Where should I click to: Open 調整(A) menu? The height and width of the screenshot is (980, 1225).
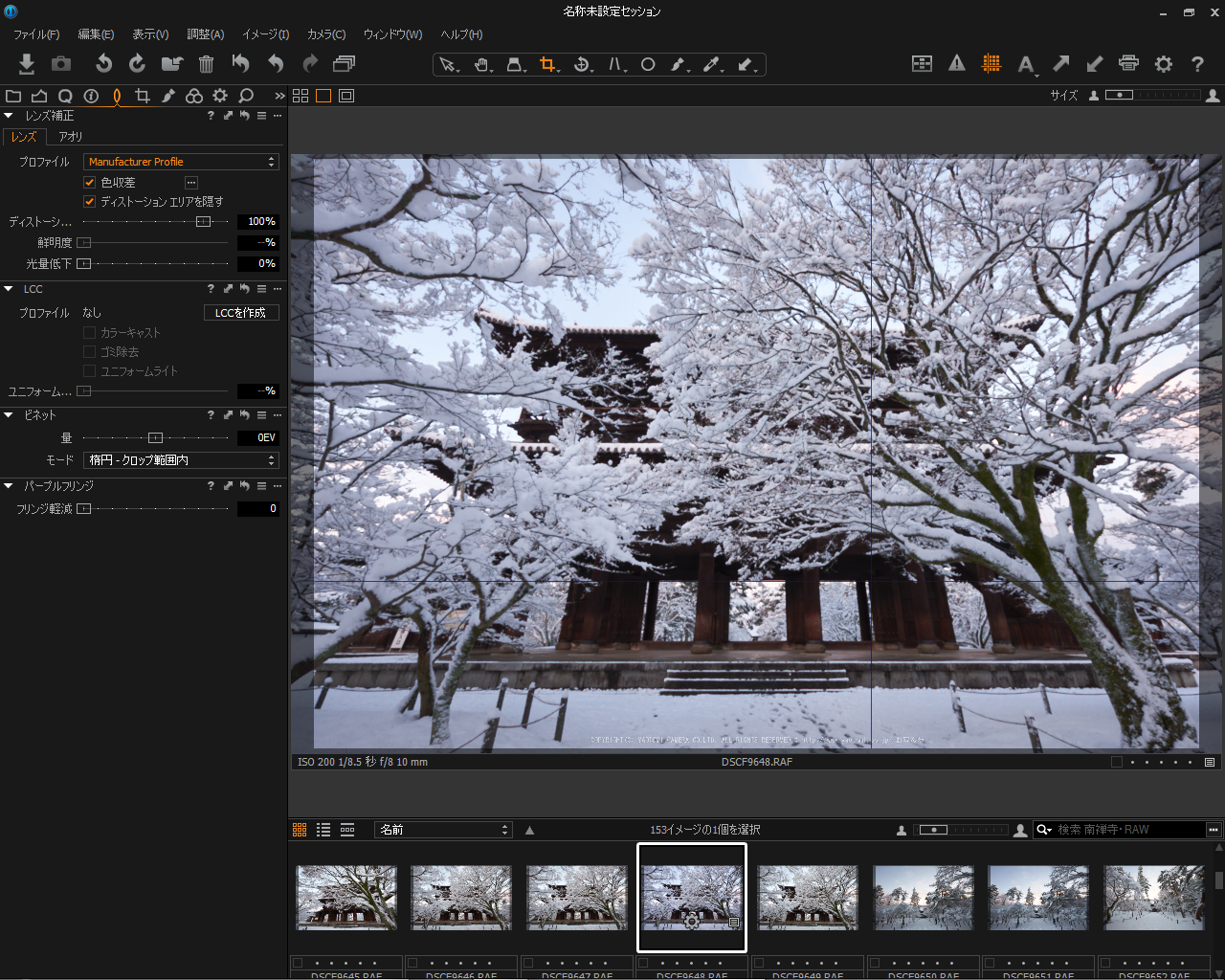tap(206, 34)
